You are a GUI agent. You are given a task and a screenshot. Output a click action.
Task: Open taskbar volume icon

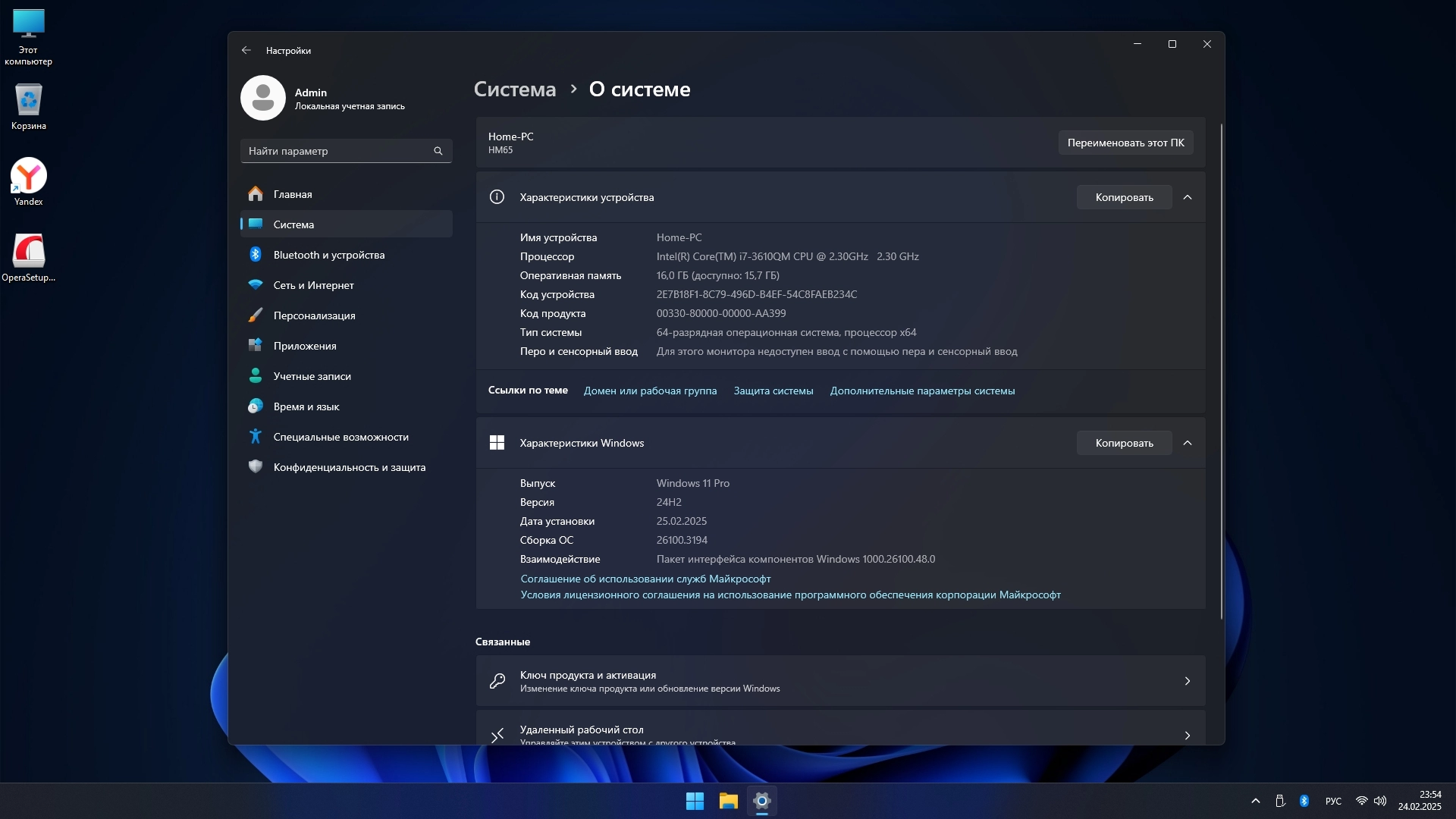1380,801
